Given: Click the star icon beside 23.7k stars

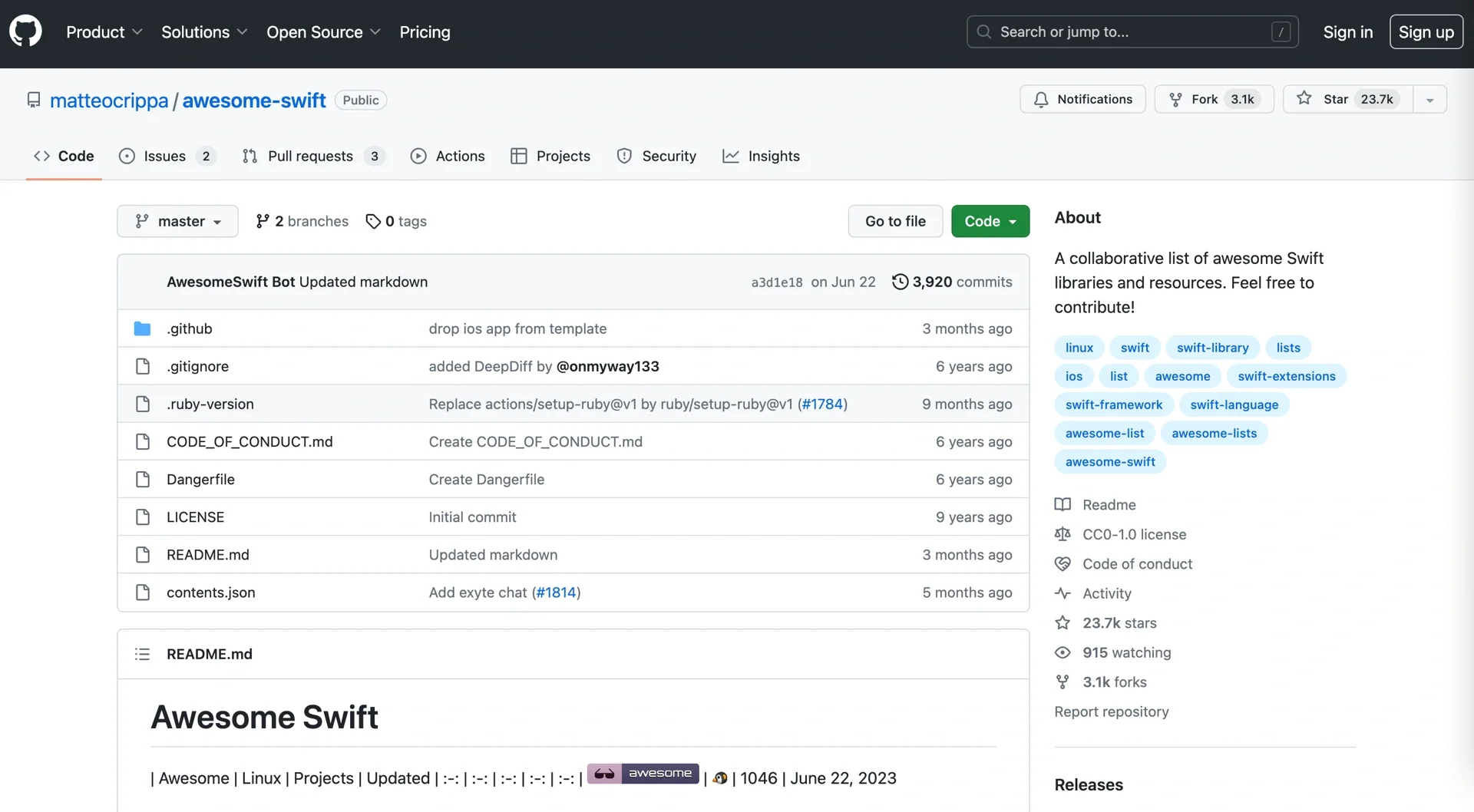Looking at the screenshot, I should pos(1063,622).
